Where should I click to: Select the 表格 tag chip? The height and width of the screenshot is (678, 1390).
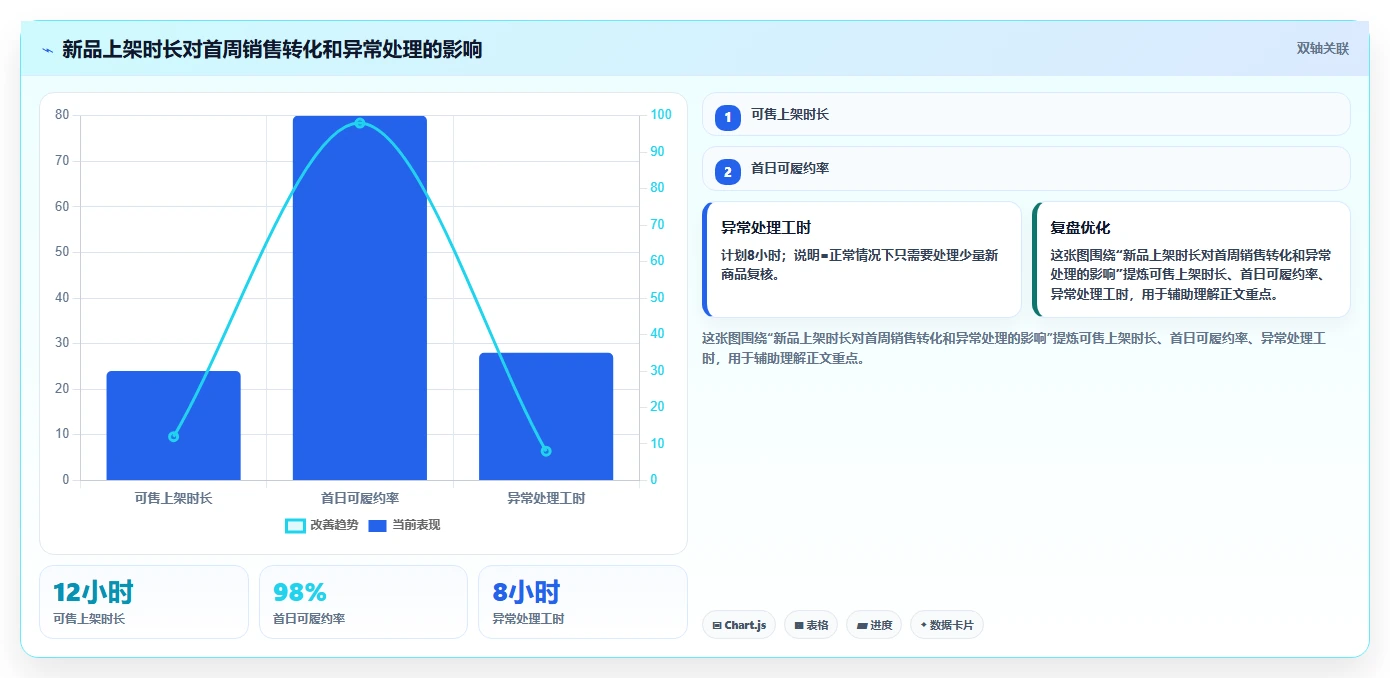pos(811,625)
